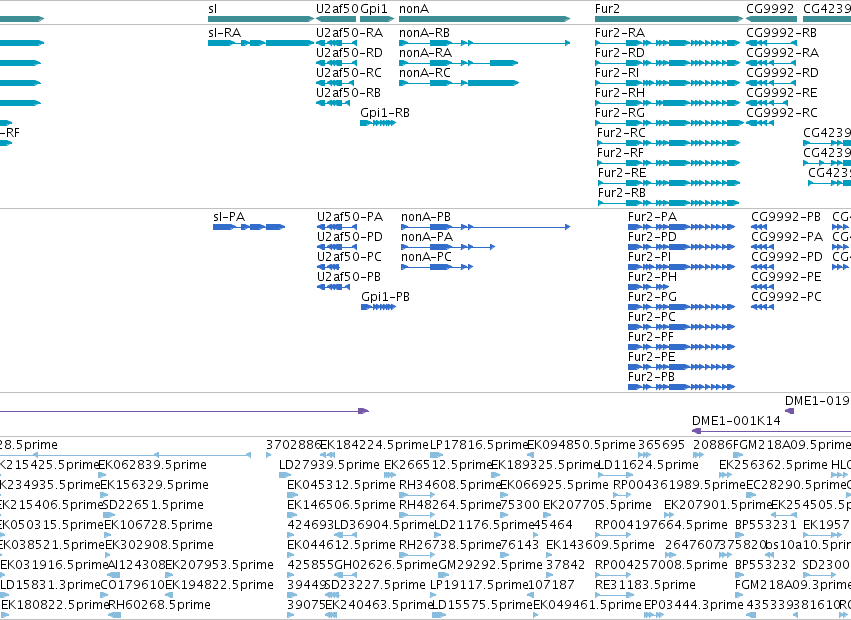Select the Fur2-PA protein
Viewport: 851px width, 620px height.
tap(652, 217)
